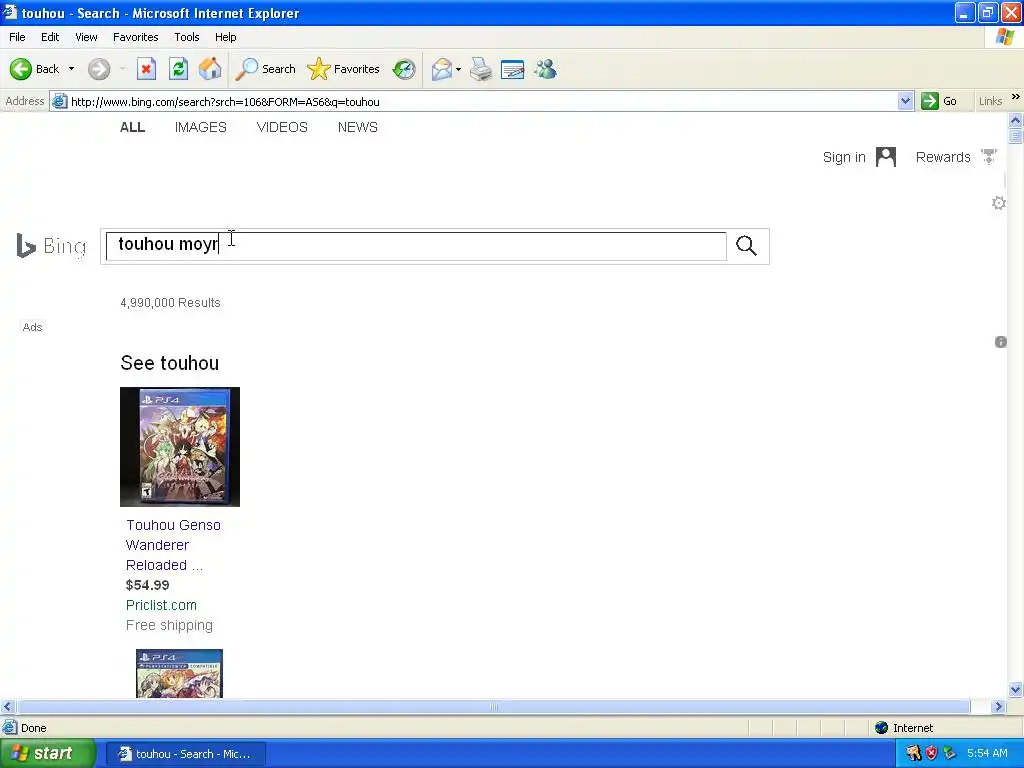Image resolution: width=1024 pixels, height=768 pixels.
Task: Click the Back arrow button
Action: [x=35, y=69]
